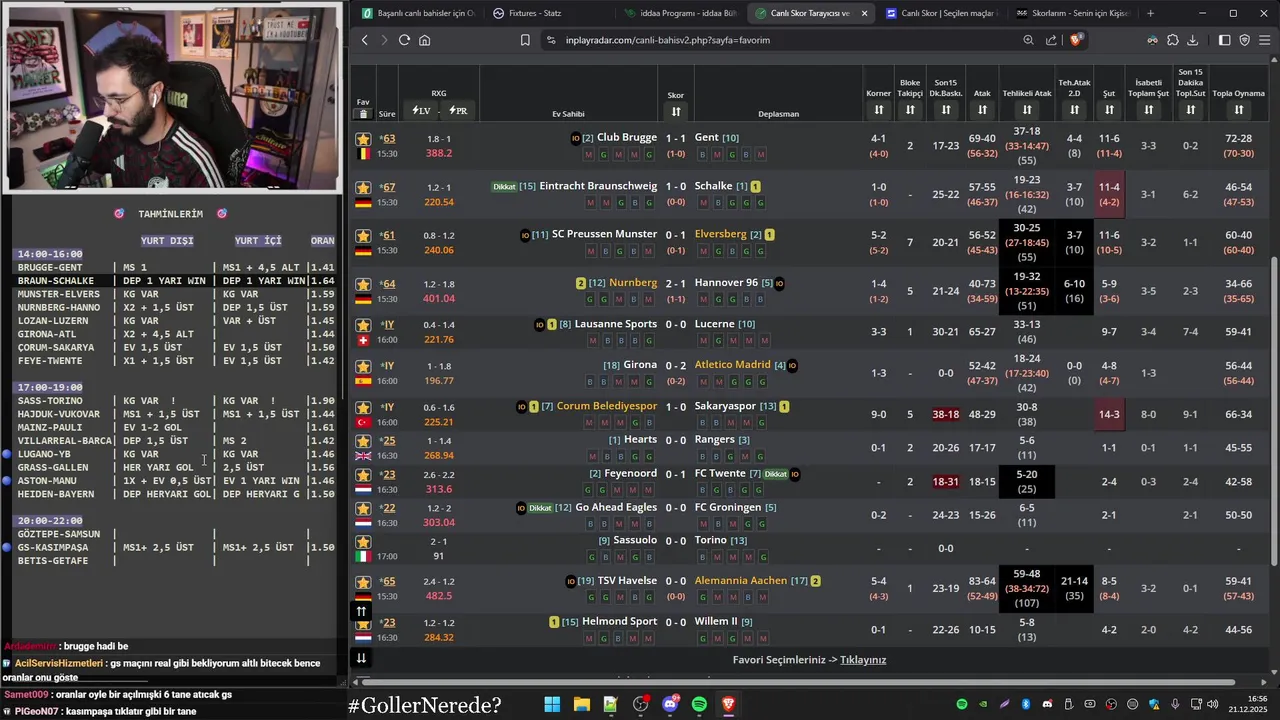Image resolution: width=1280 pixels, height=720 pixels.
Task: Click Elversberg team name
Action: tap(721, 234)
